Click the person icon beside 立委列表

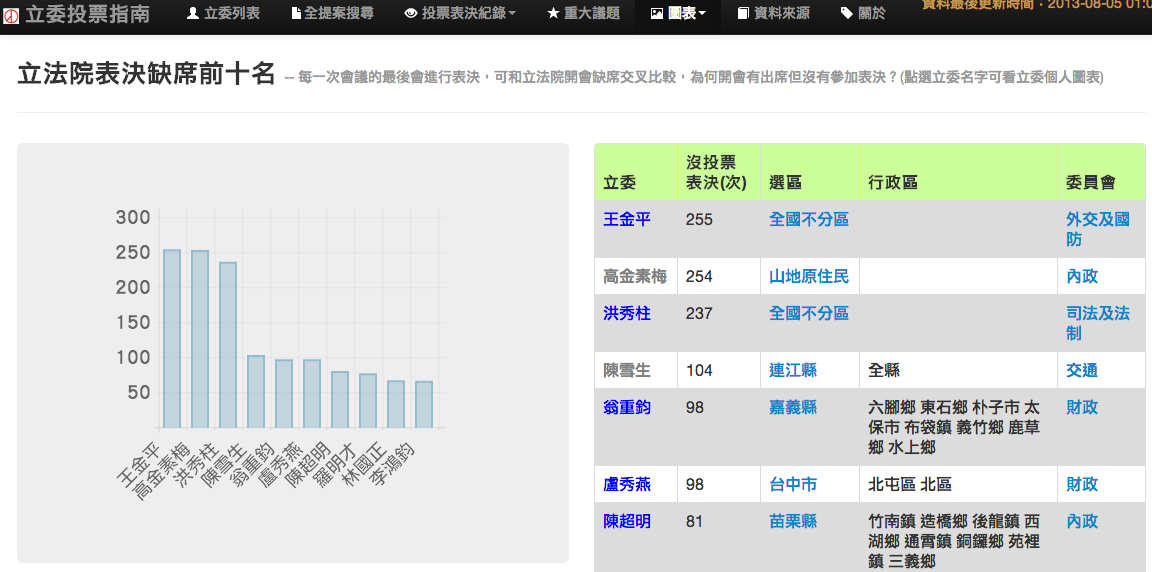click(193, 13)
